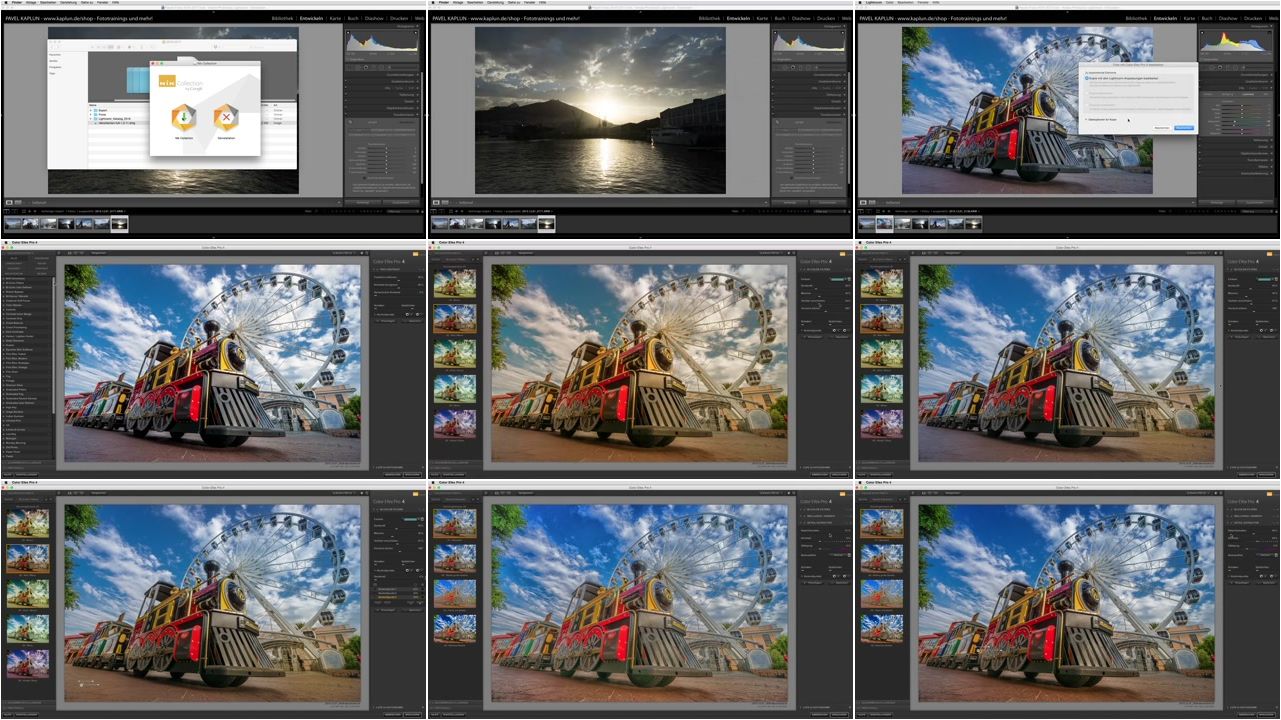Toggle shadow clipping indicator in sunset window histogram
The width and height of the screenshot is (1281, 720).
pyautogui.click(x=776, y=31)
